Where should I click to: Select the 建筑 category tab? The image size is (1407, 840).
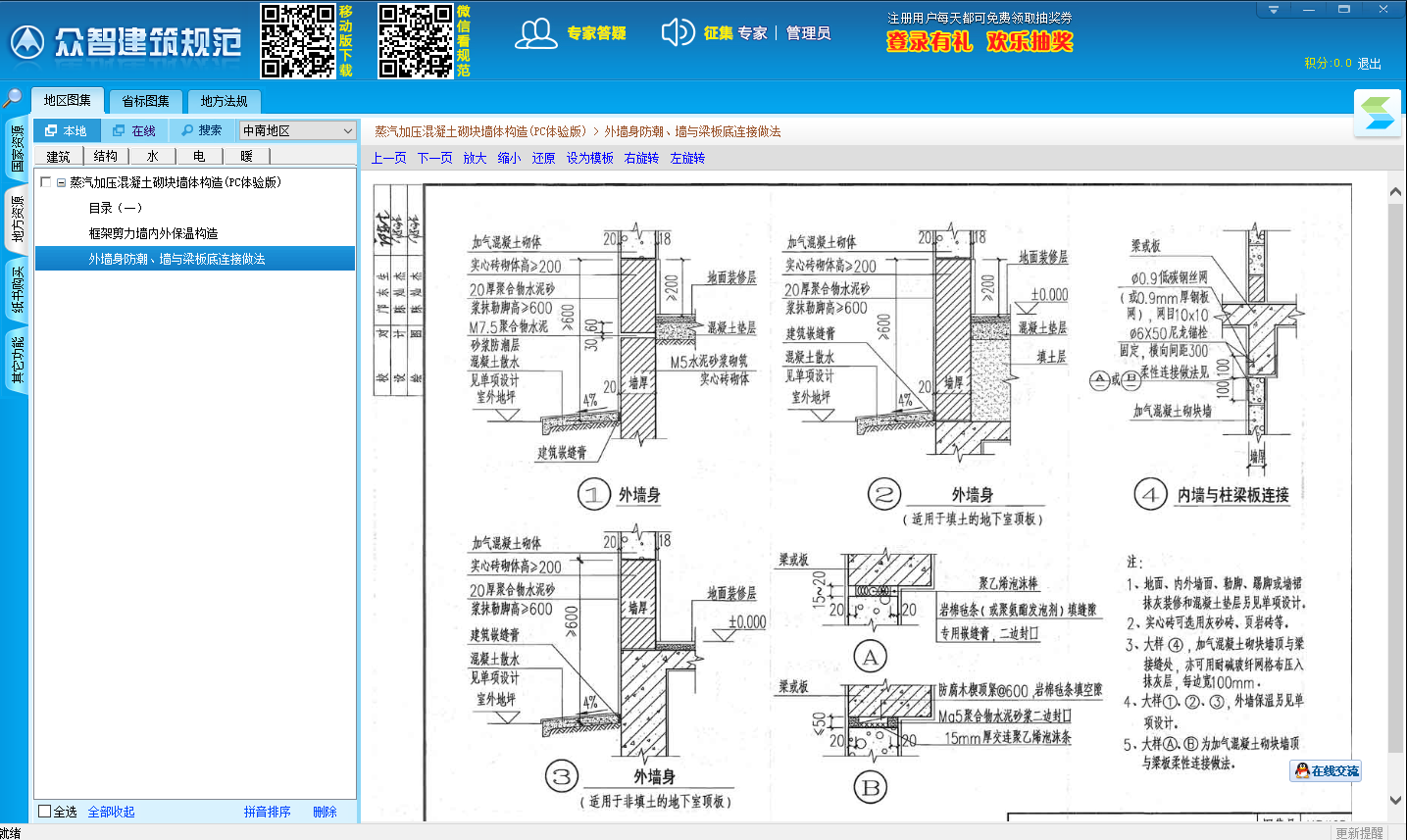58,156
